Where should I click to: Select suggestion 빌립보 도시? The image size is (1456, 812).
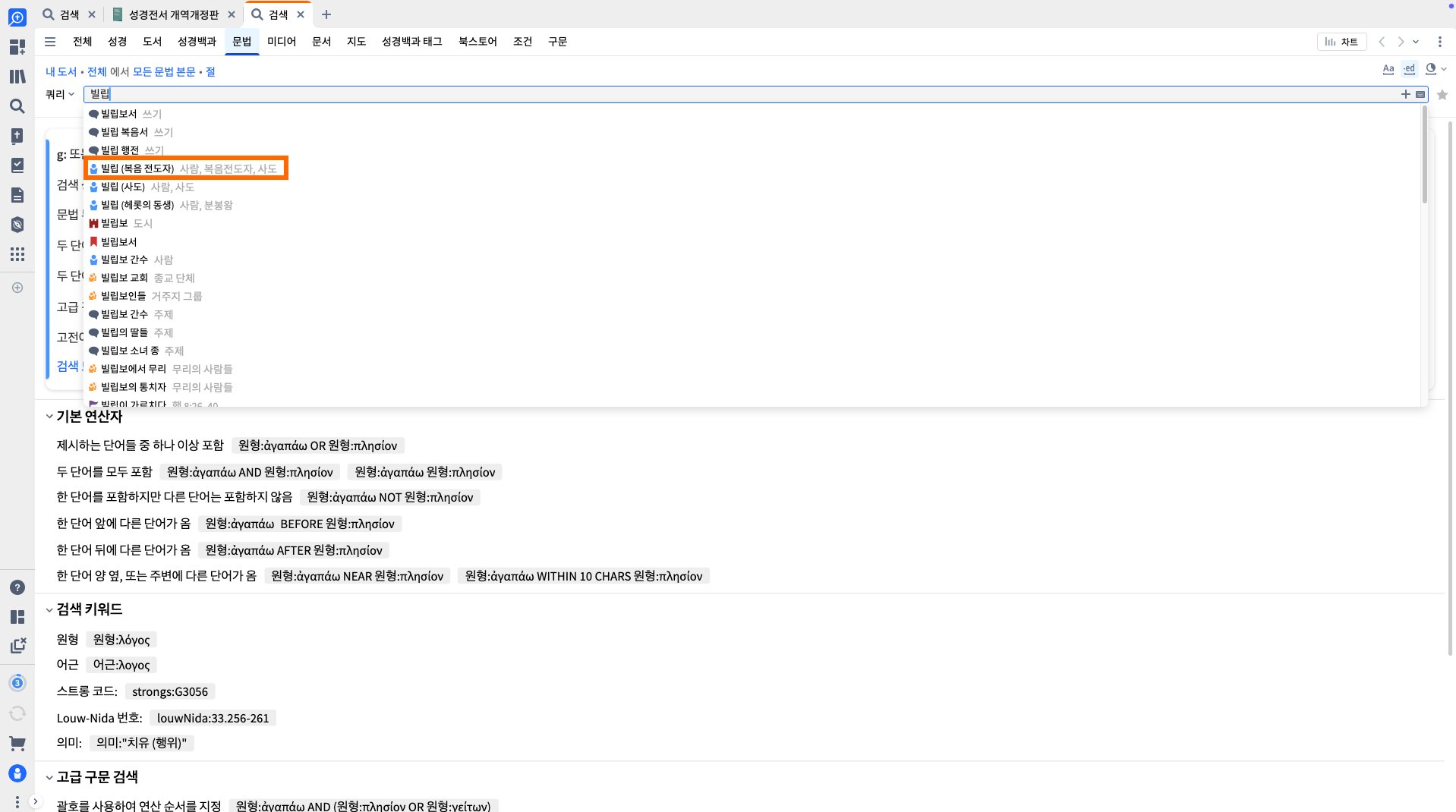tap(120, 223)
